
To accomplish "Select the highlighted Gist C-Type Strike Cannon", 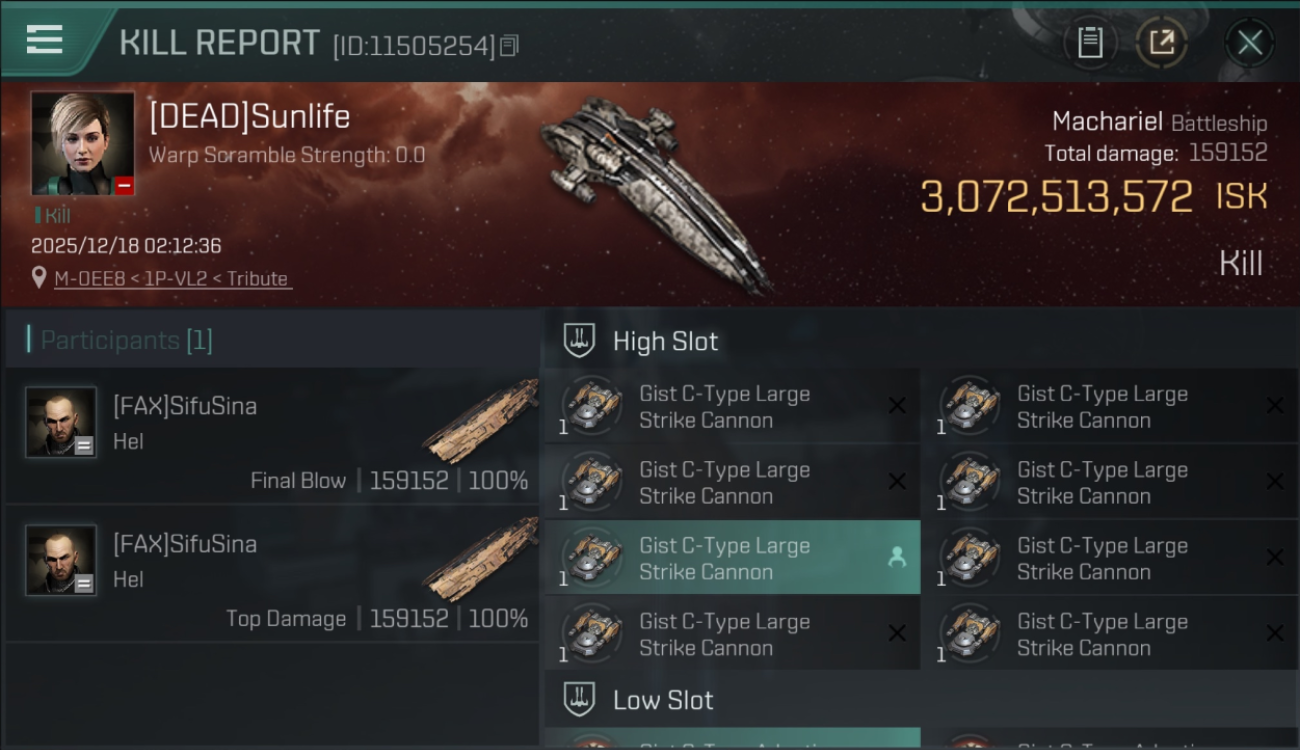I will pos(725,558).
